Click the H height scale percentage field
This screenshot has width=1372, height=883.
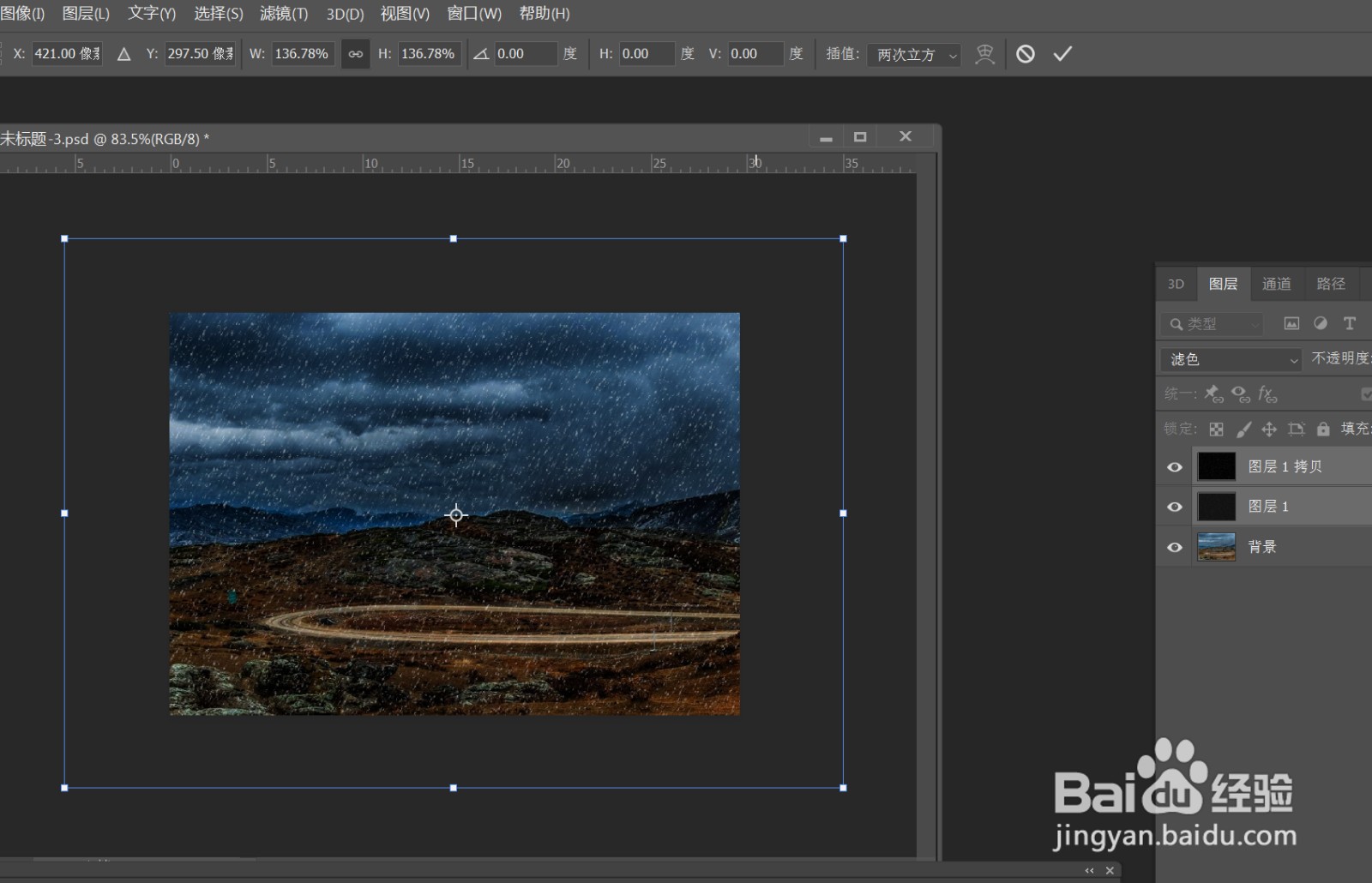point(430,54)
